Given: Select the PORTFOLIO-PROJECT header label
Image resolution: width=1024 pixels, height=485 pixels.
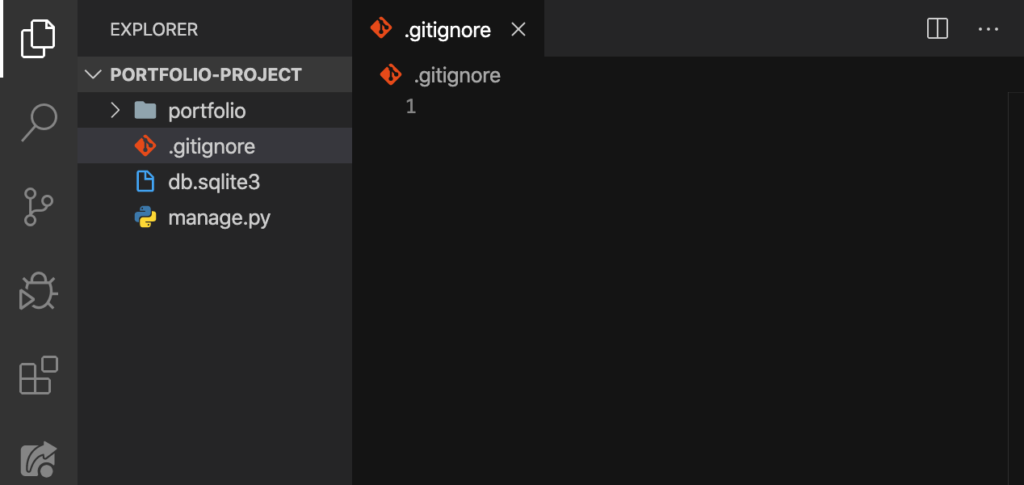Looking at the screenshot, I should [206, 74].
